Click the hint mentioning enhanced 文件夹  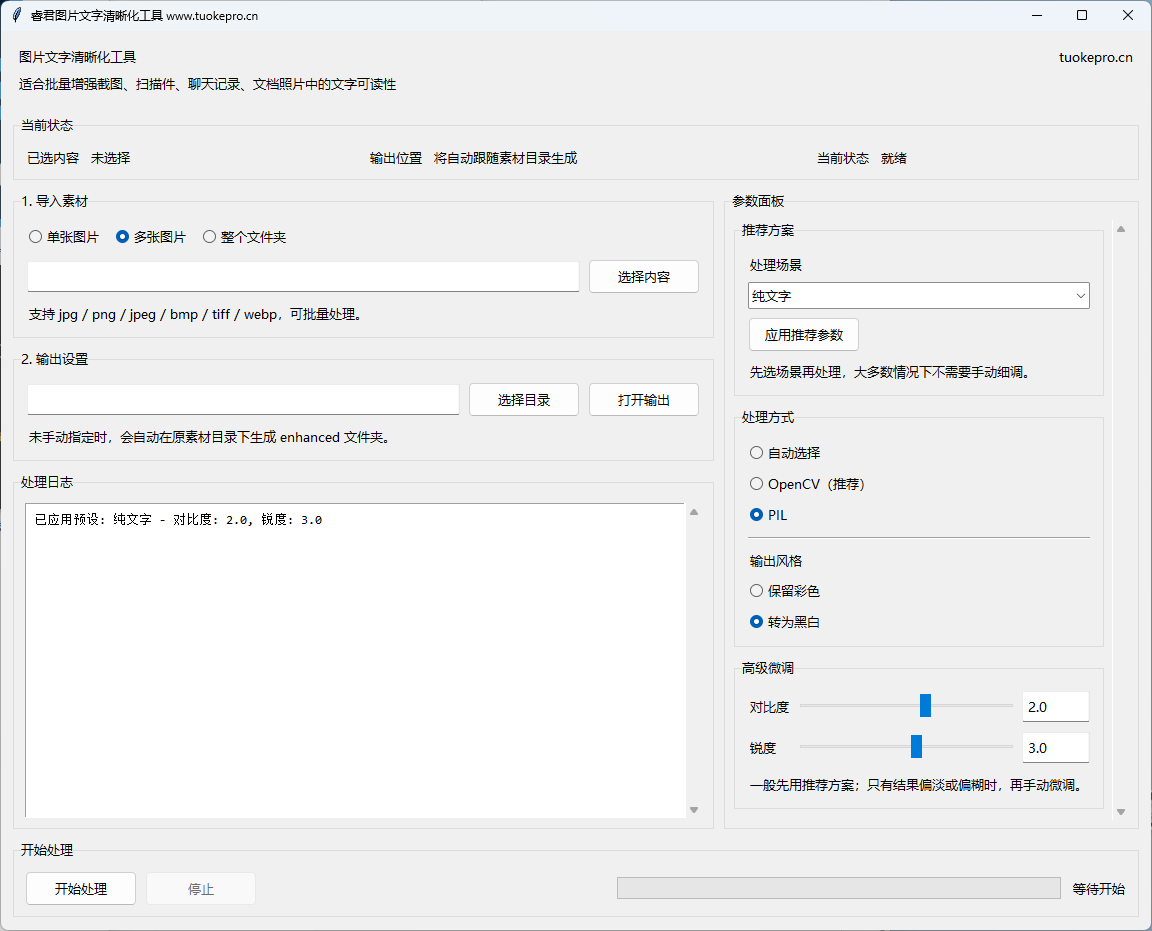pyautogui.click(x=210, y=437)
